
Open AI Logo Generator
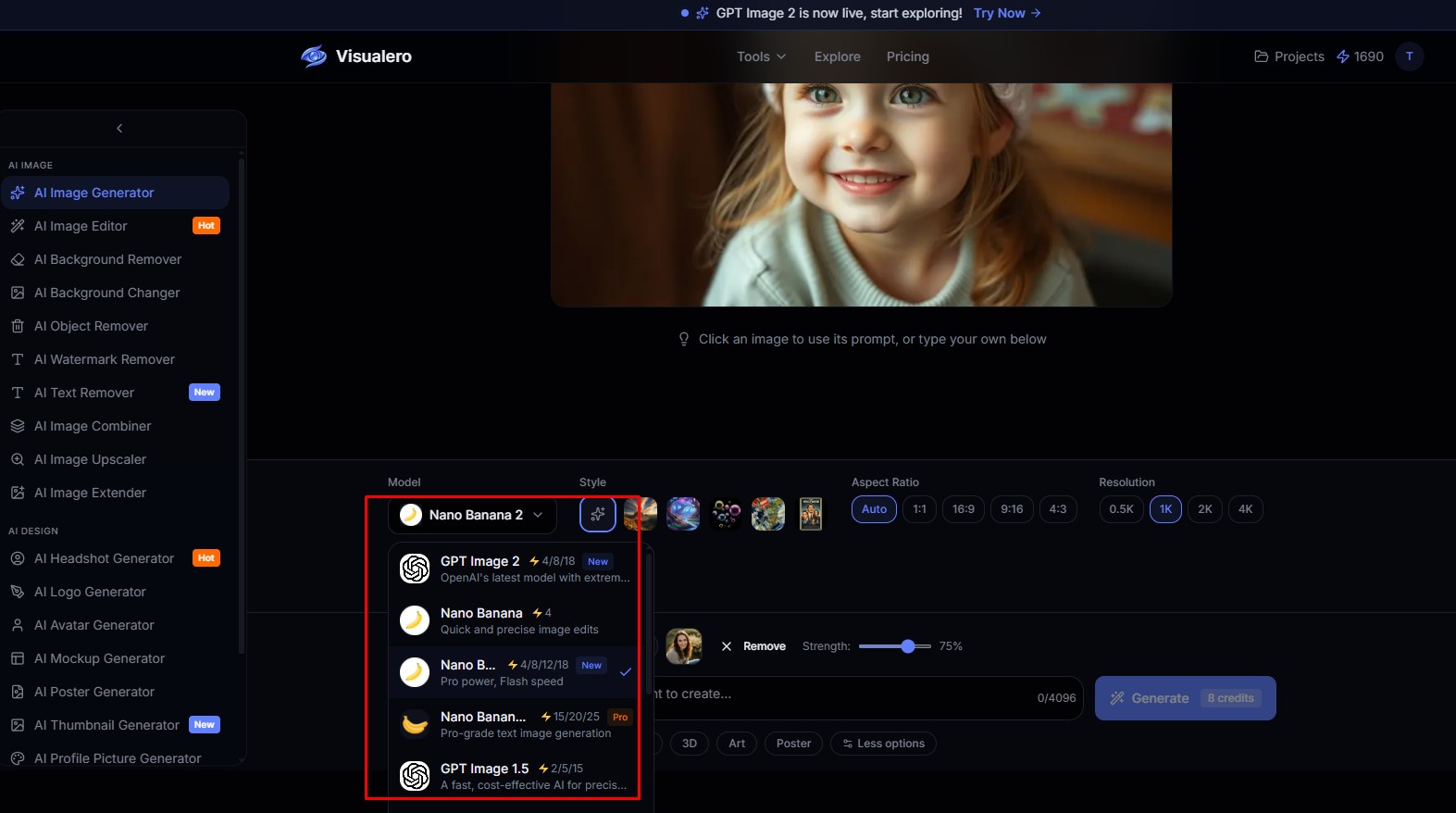pos(115,592)
